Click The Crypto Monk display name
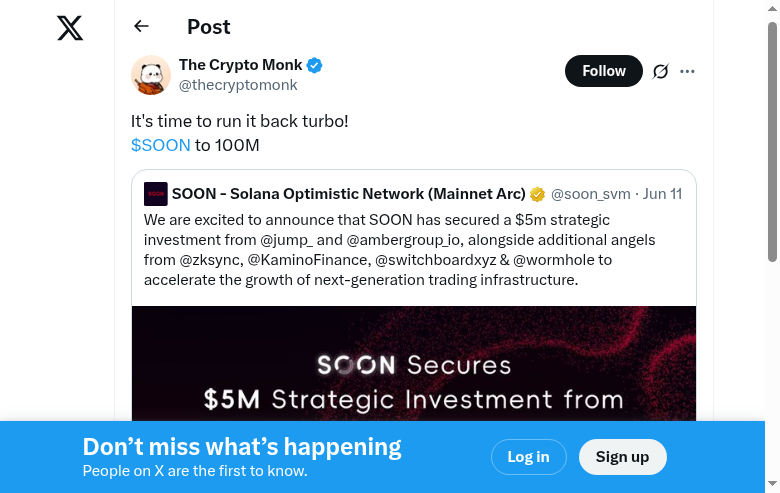This screenshot has height=493, width=780. (240, 66)
